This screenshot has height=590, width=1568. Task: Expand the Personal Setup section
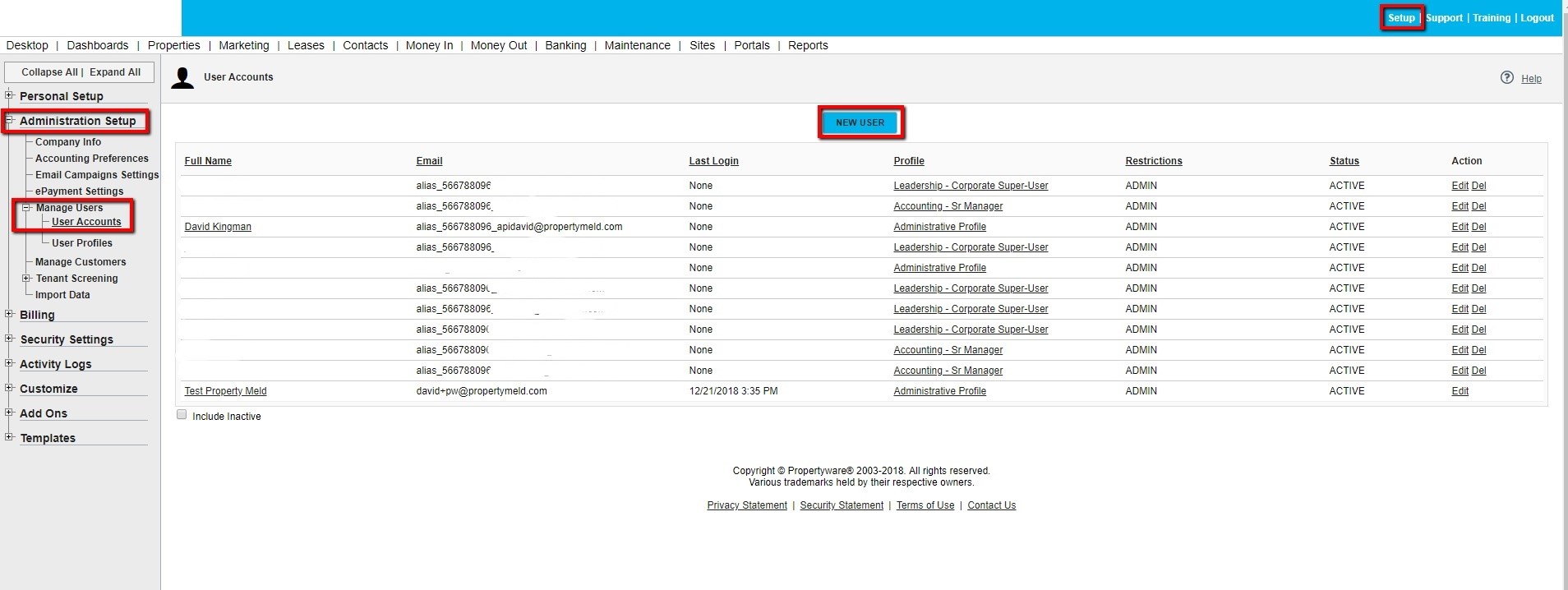(9, 95)
